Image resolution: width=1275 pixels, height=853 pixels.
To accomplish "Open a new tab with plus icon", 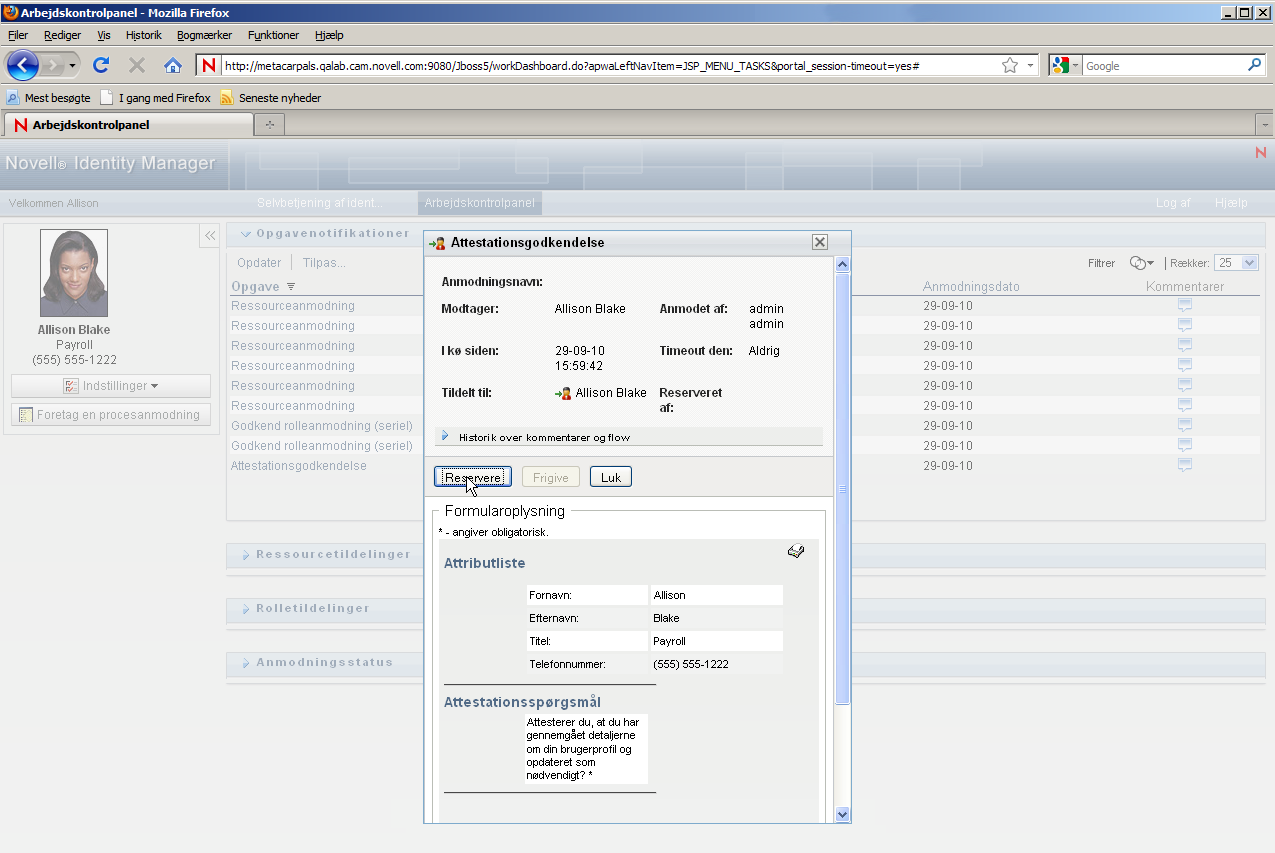I will 269,125.
